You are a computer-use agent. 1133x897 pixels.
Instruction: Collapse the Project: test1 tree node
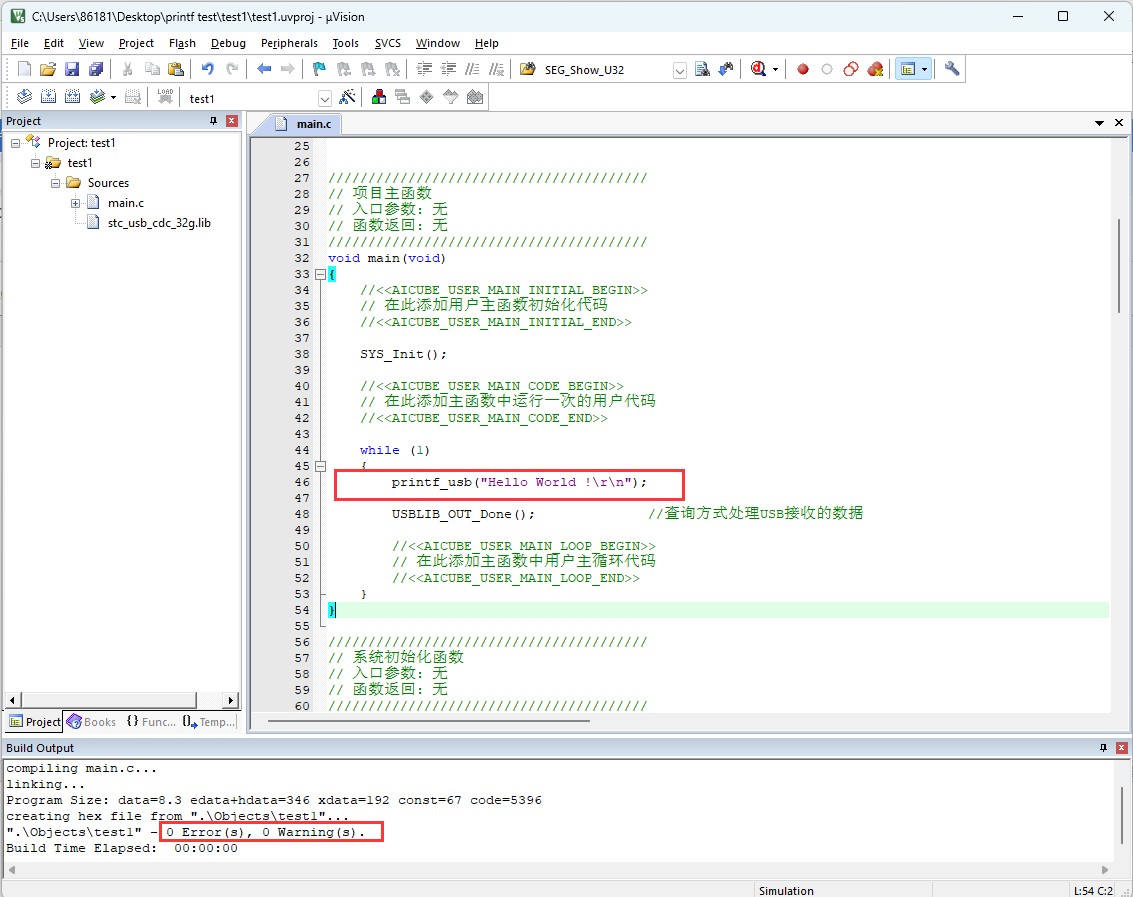pos(15,143)
